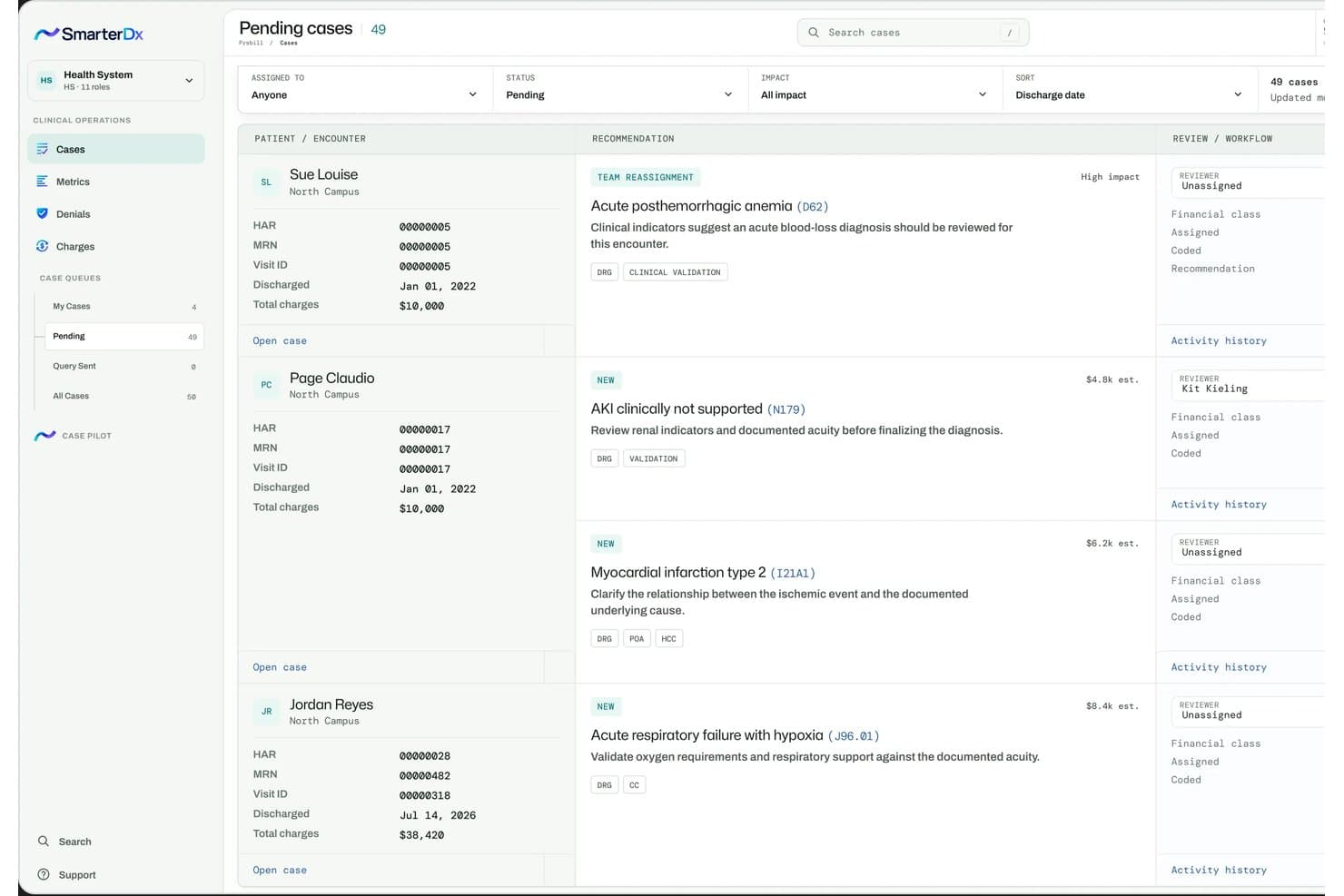Click the Clinical Validation tag
This screenshot has height=896, width=1344.
pyautogui.click(x=675, y=272)
